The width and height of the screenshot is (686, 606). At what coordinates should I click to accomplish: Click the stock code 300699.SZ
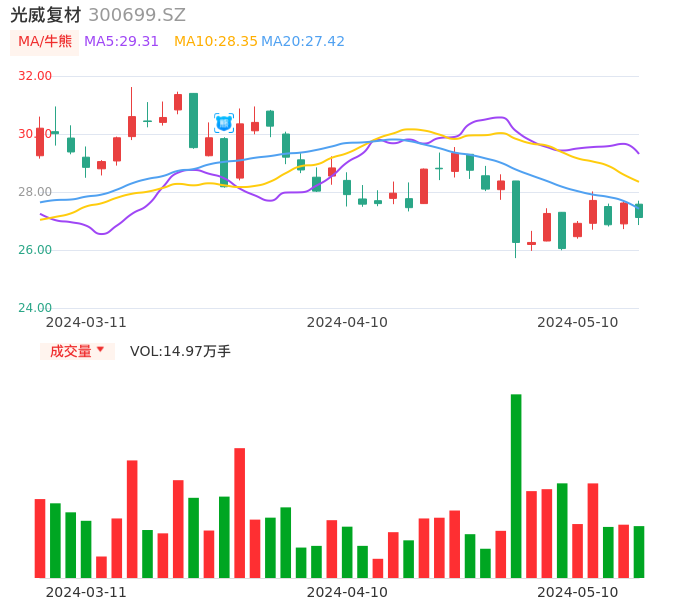pyautogui.click(x=137, y=15)
